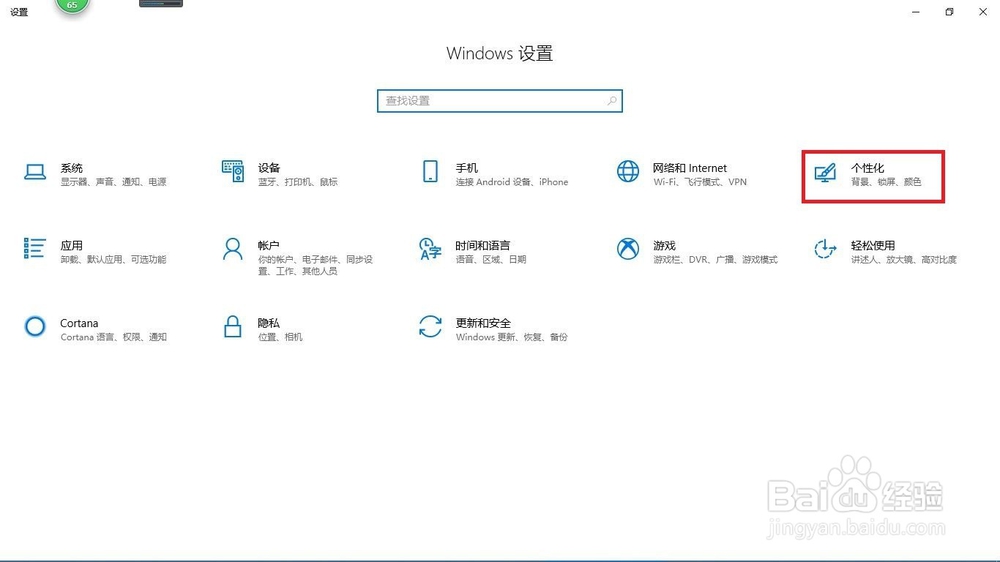This screenshot has width=1000, height=562.
Task: Open the 时间和语言 icon
Action: pyautogui.click(x=430, y=249)
